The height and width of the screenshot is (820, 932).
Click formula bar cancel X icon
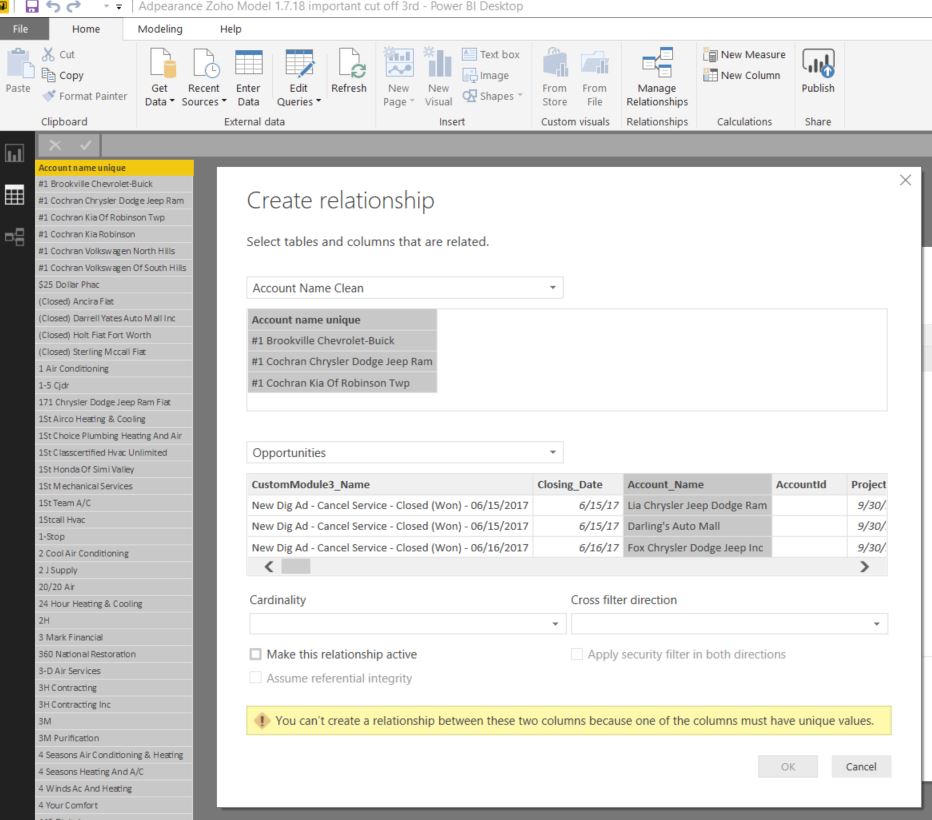(55, 145)
